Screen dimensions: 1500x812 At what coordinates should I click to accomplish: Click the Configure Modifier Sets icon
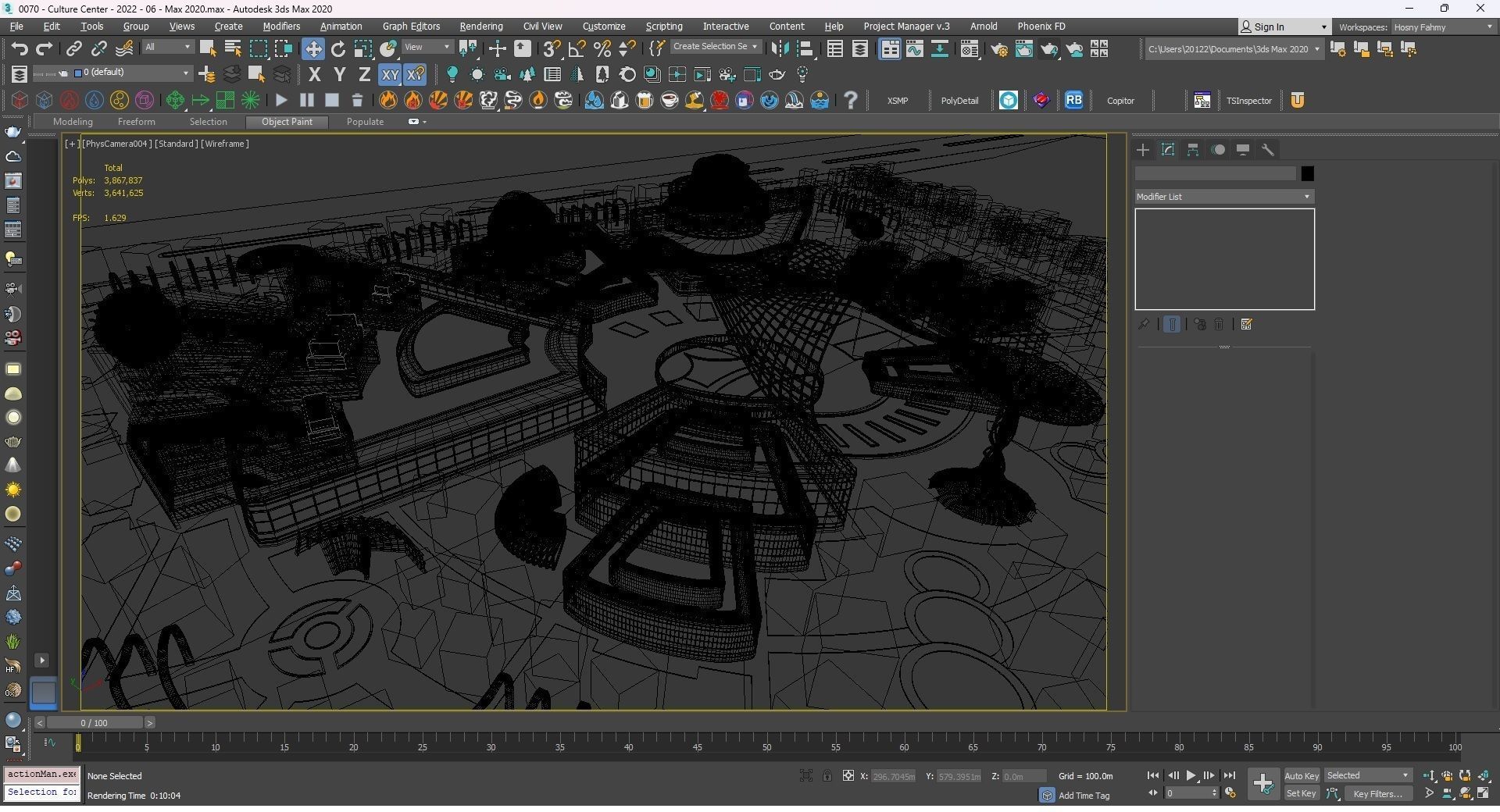point(1246,324)
